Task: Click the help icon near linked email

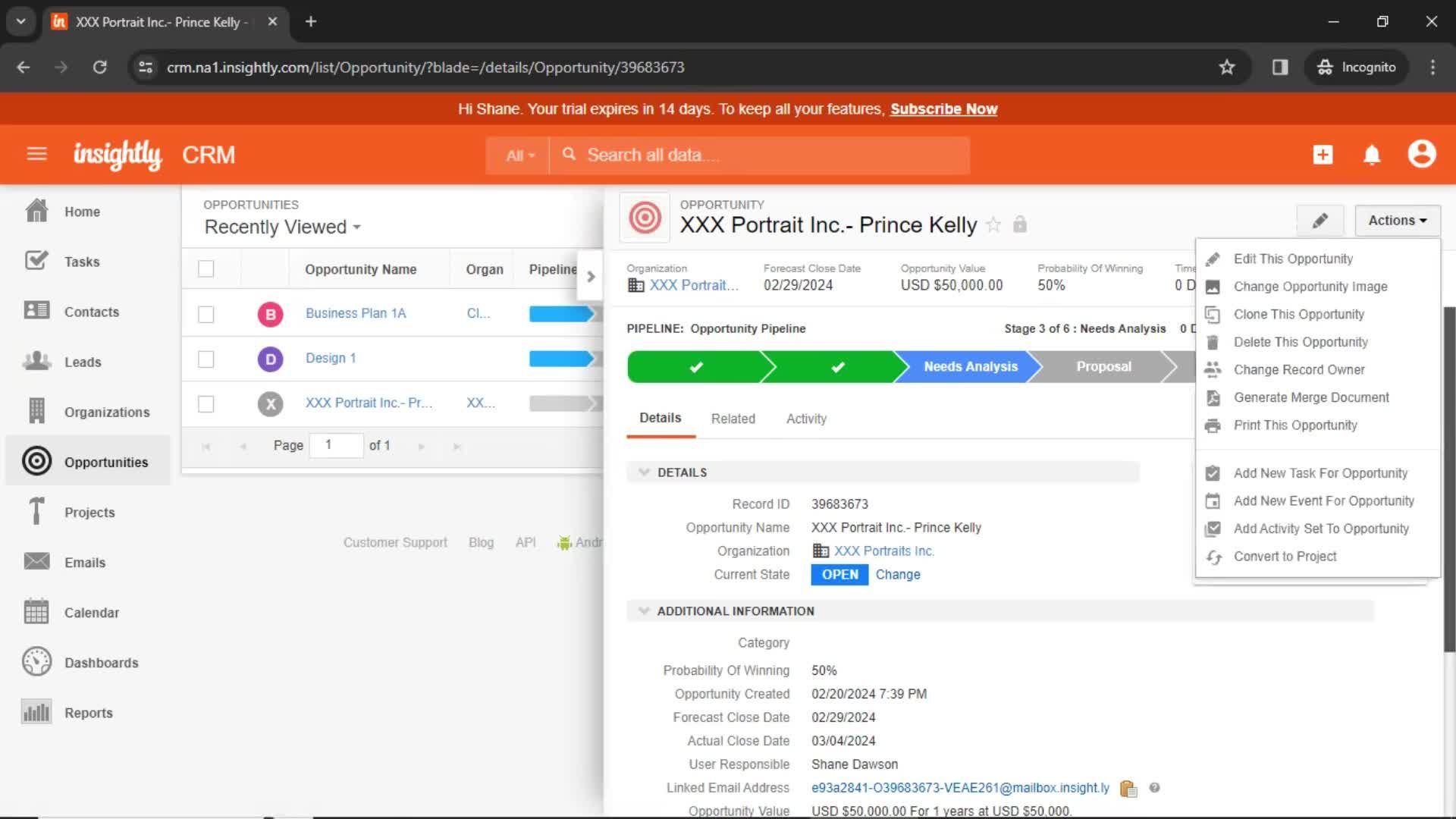Action: 1154,788
